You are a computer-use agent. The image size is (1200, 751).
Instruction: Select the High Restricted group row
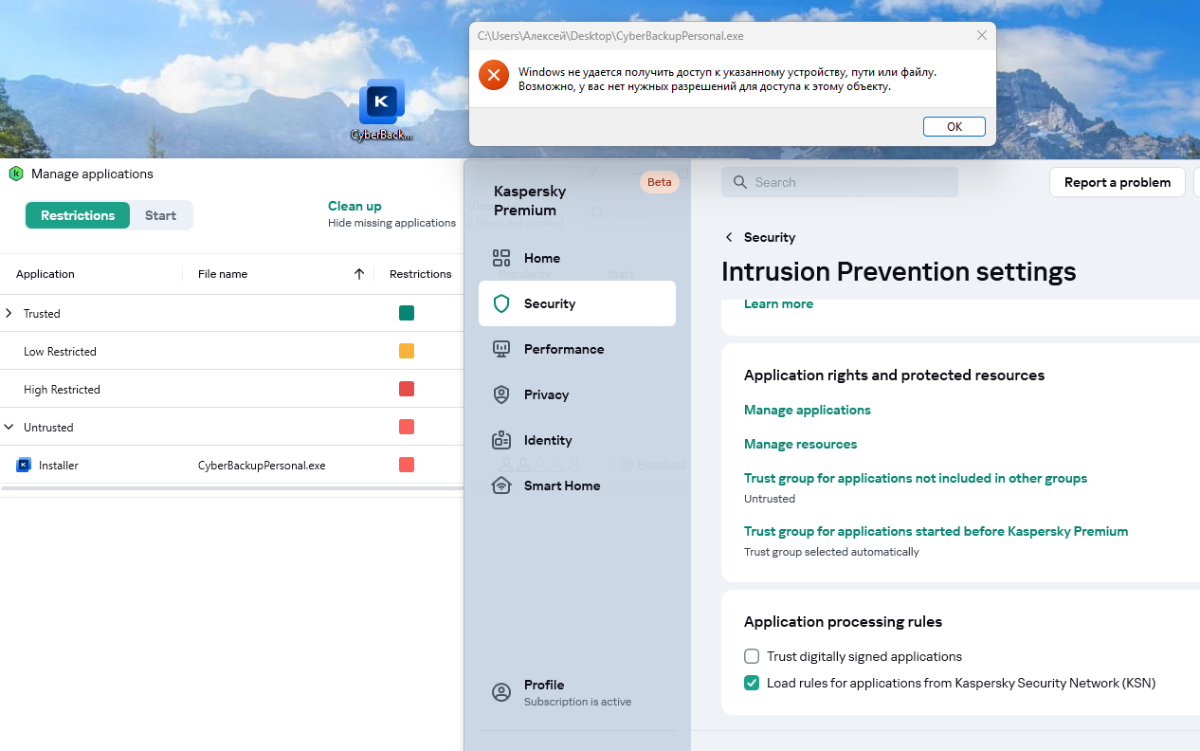232,389
